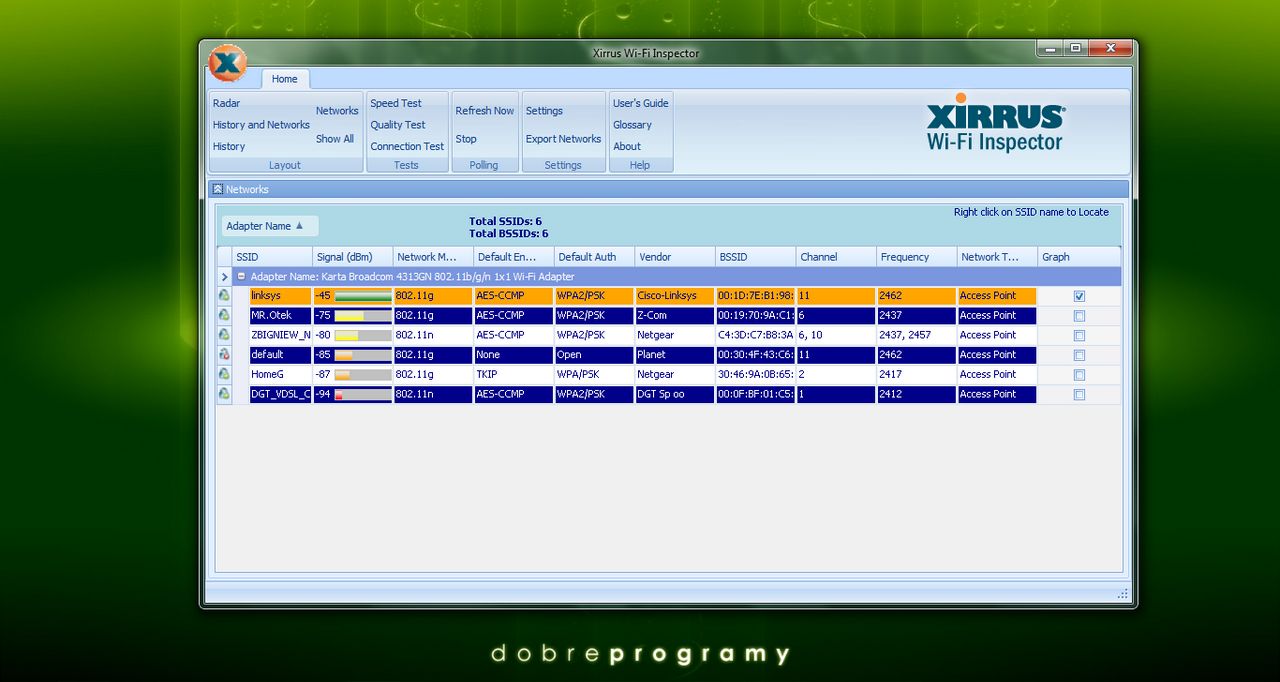Enable Graph checkbox for DGT_VDSL network
Image resolution: width=1280 pixels, height=682 pixels.
point(1079,394)
